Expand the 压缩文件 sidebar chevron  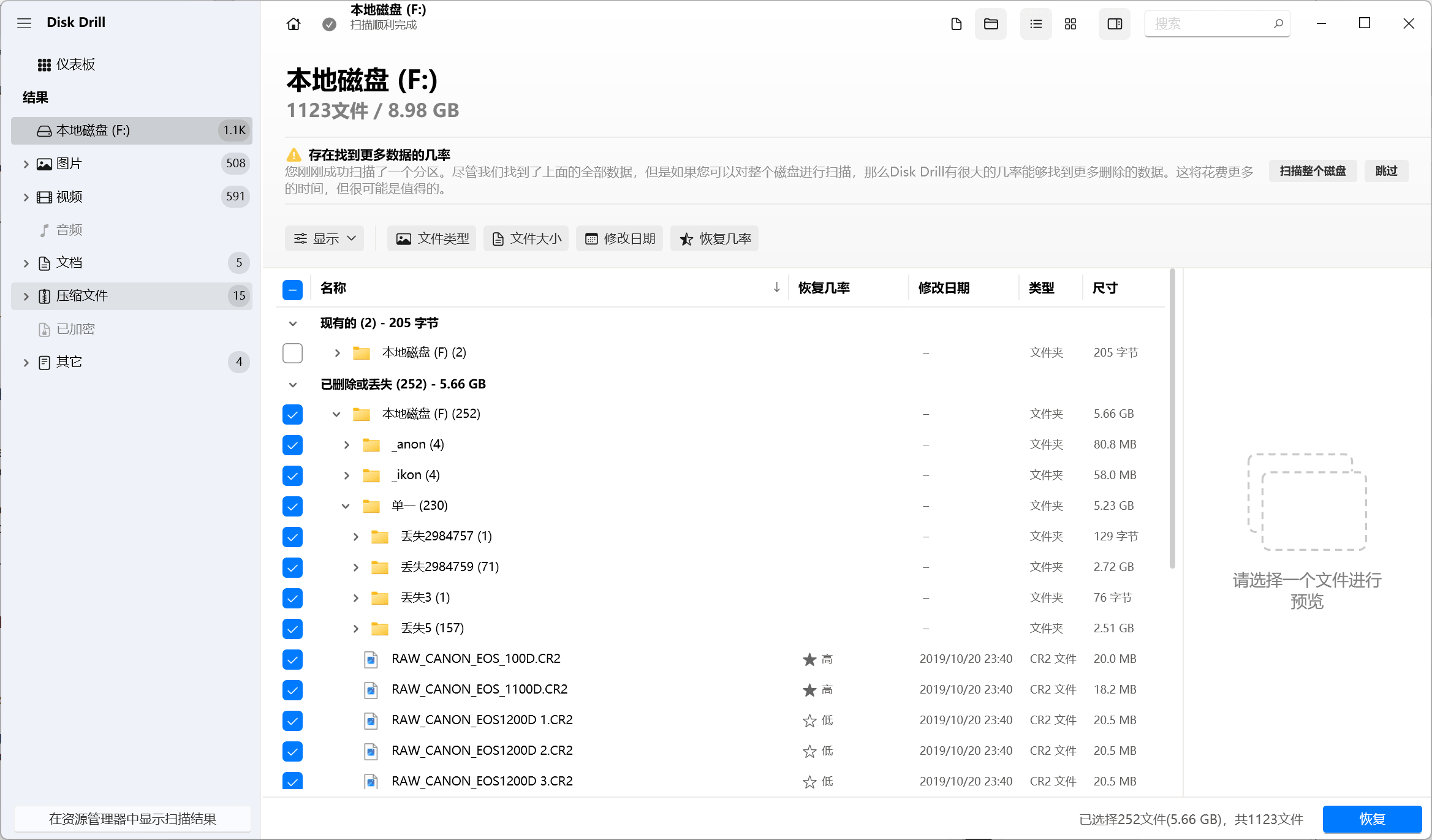coord(26,296)
